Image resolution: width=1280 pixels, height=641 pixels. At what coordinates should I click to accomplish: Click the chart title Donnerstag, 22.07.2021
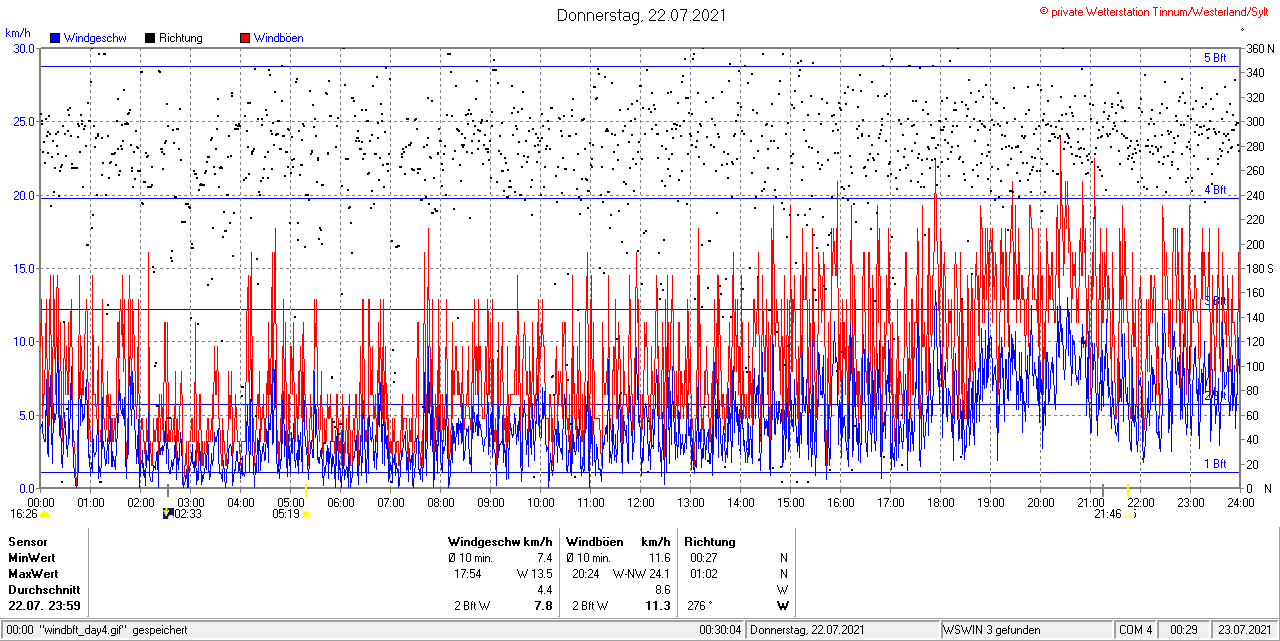[x=641, y=15]
